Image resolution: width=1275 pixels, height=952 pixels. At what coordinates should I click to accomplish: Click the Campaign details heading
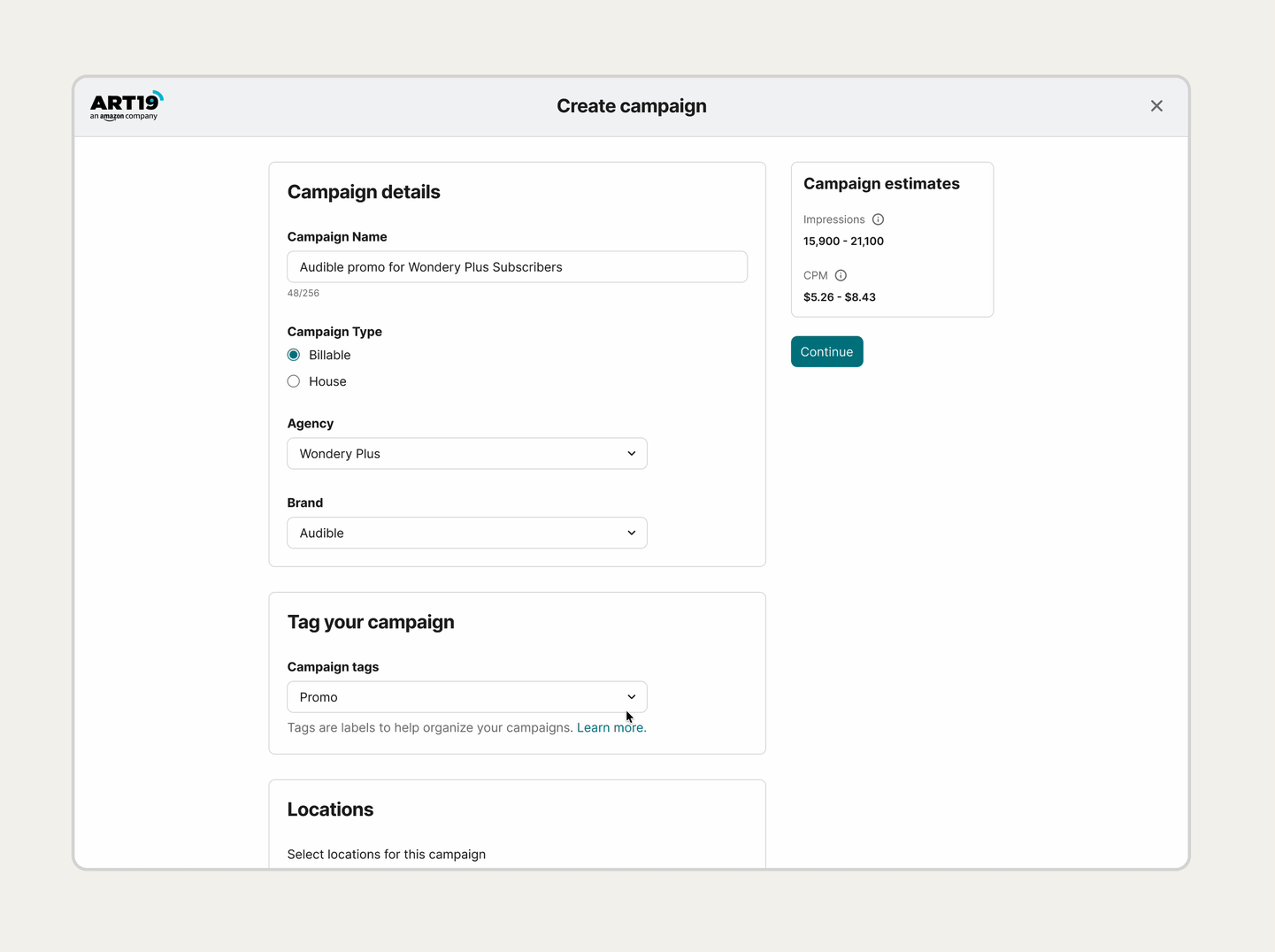pos(364,192)
